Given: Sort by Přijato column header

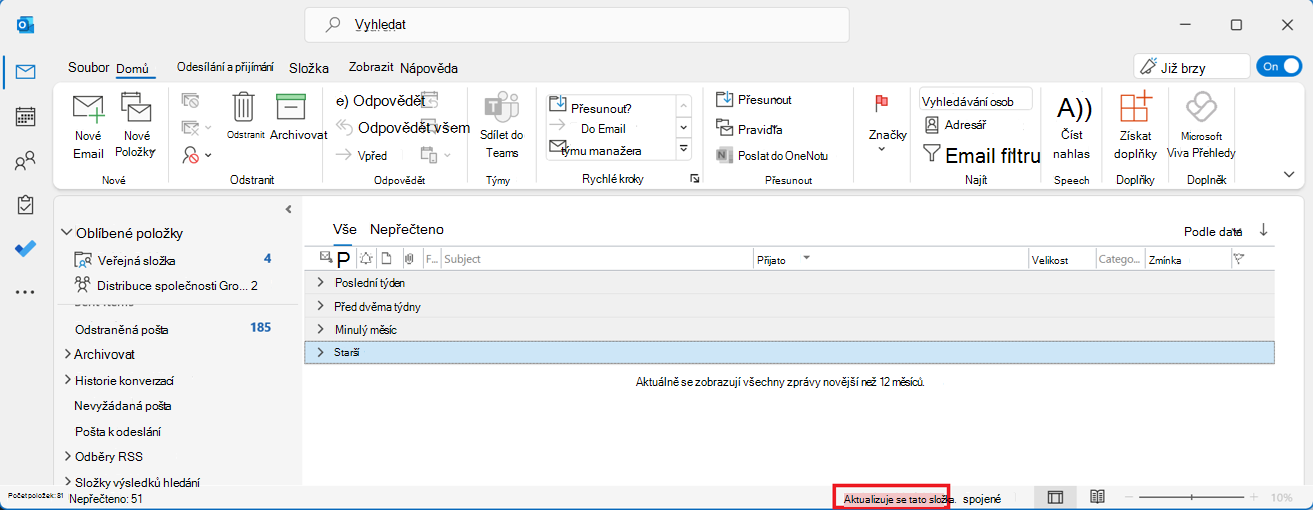Looking at the screenshot, I should [890, 259].
